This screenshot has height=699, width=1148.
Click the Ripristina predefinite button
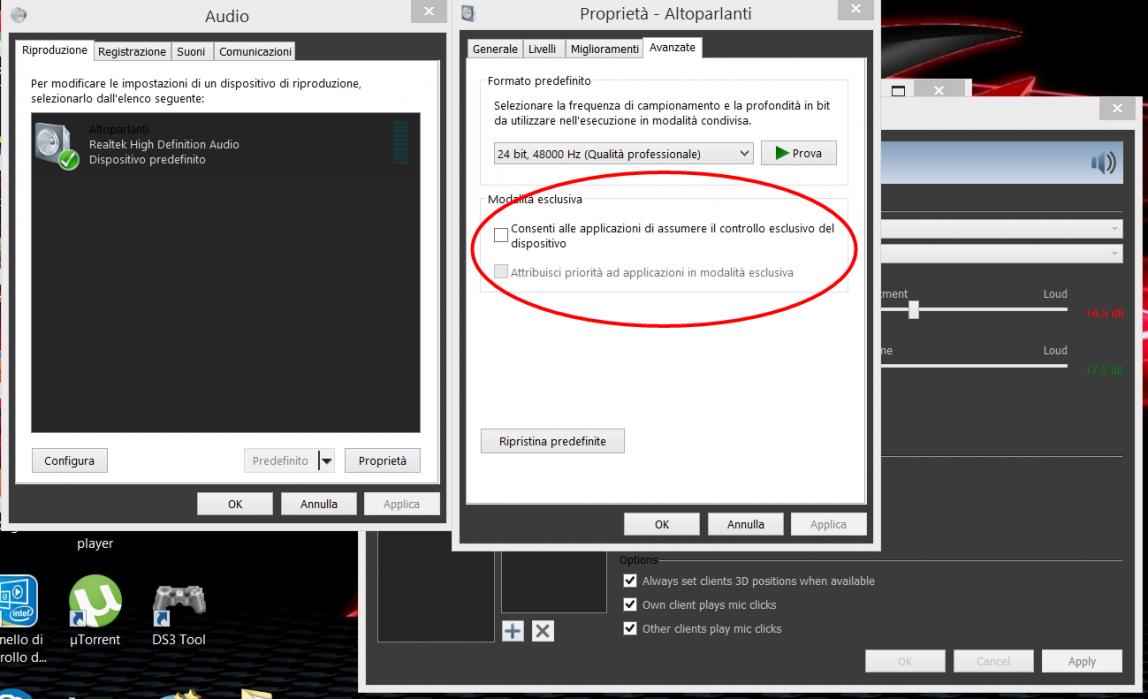click(x=552, y=441)
